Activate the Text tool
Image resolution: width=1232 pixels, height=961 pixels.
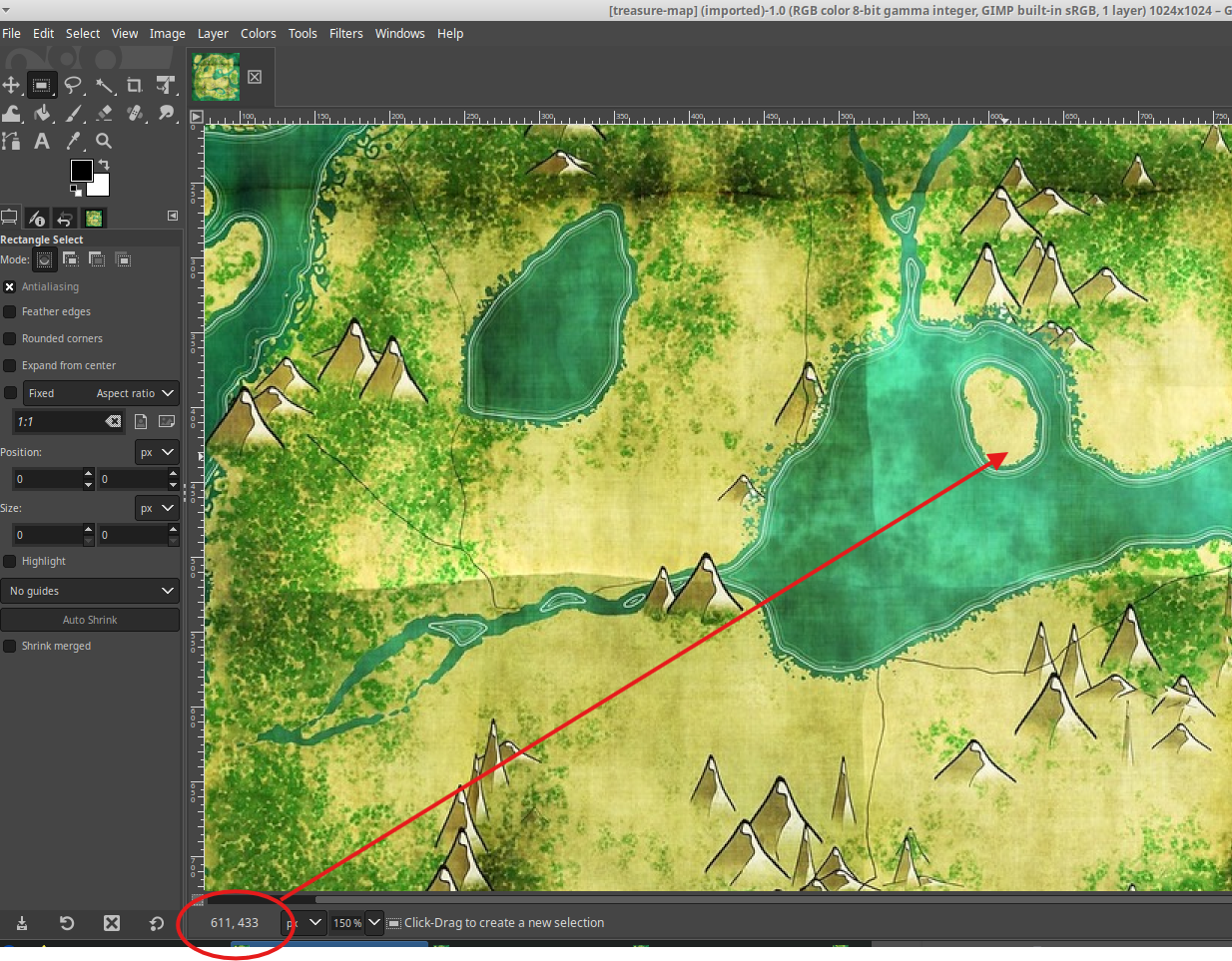42,141
